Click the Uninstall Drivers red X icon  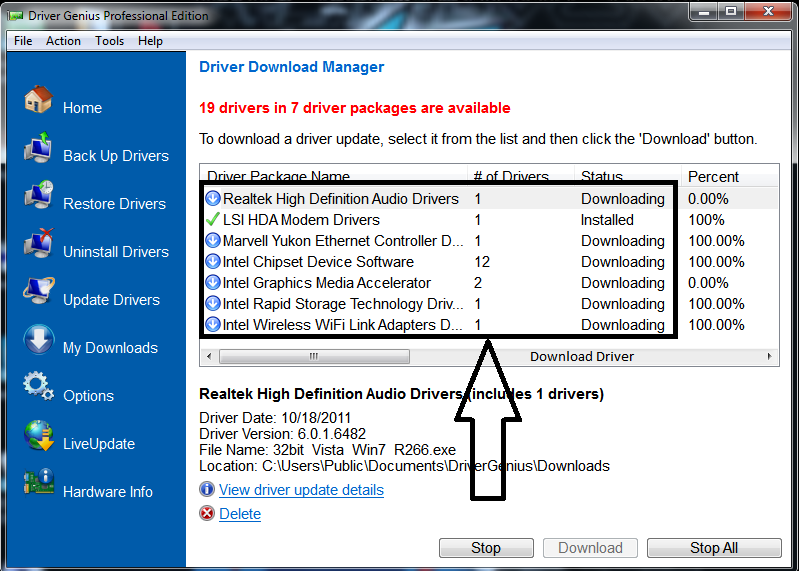coord(38,243)
